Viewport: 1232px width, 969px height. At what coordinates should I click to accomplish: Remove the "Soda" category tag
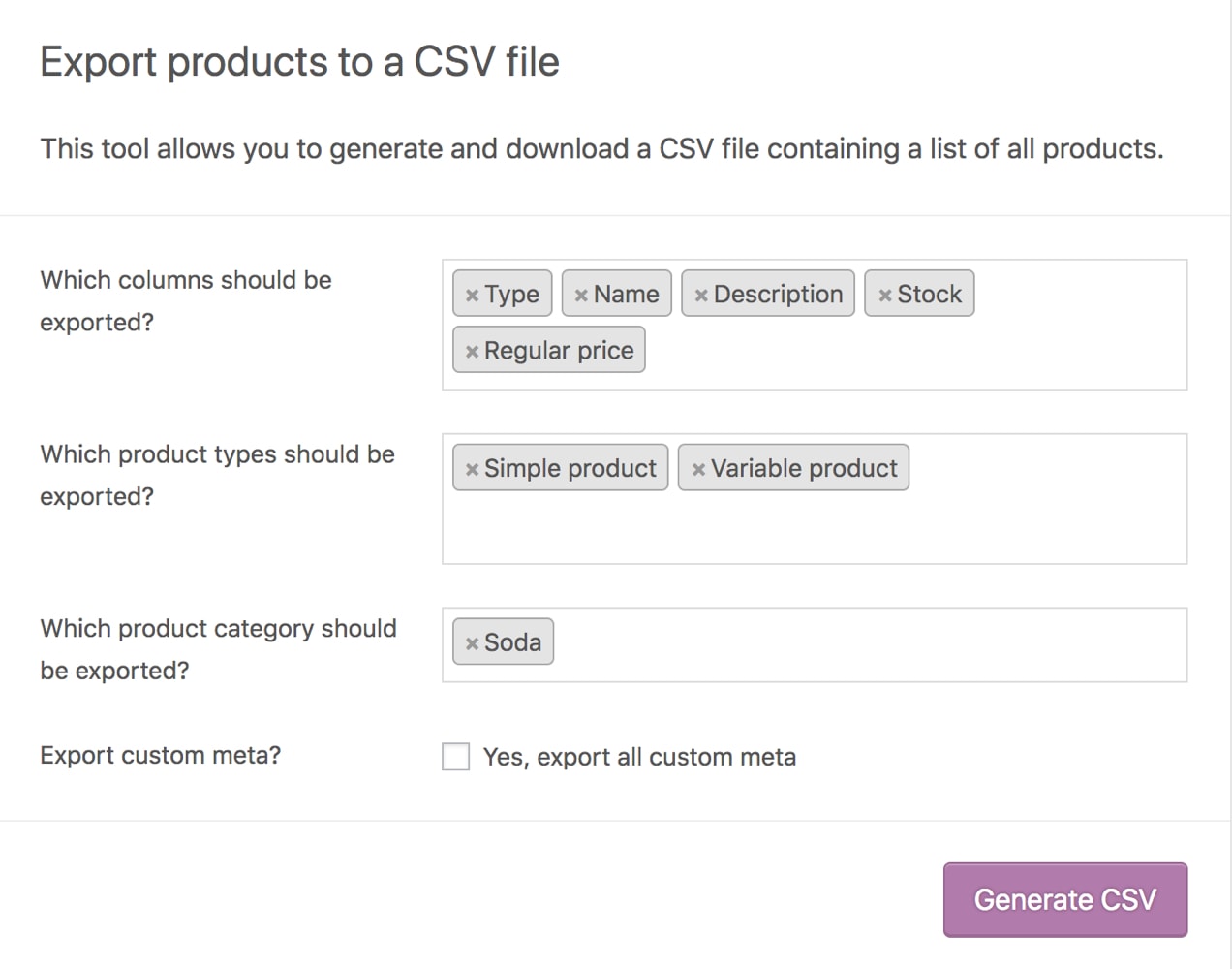pyautogui.click(x=473, y=641)
